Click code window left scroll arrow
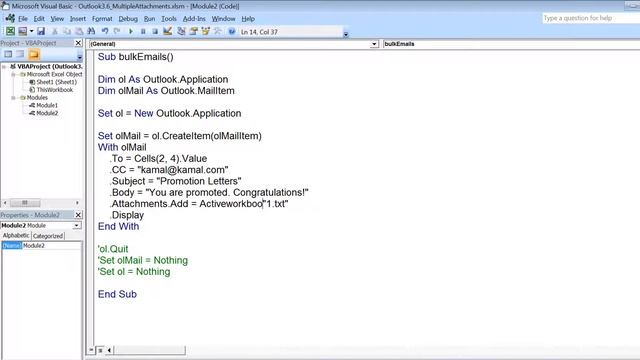The width and height of the screenshot is (640, 360). (x=109, y=350)
